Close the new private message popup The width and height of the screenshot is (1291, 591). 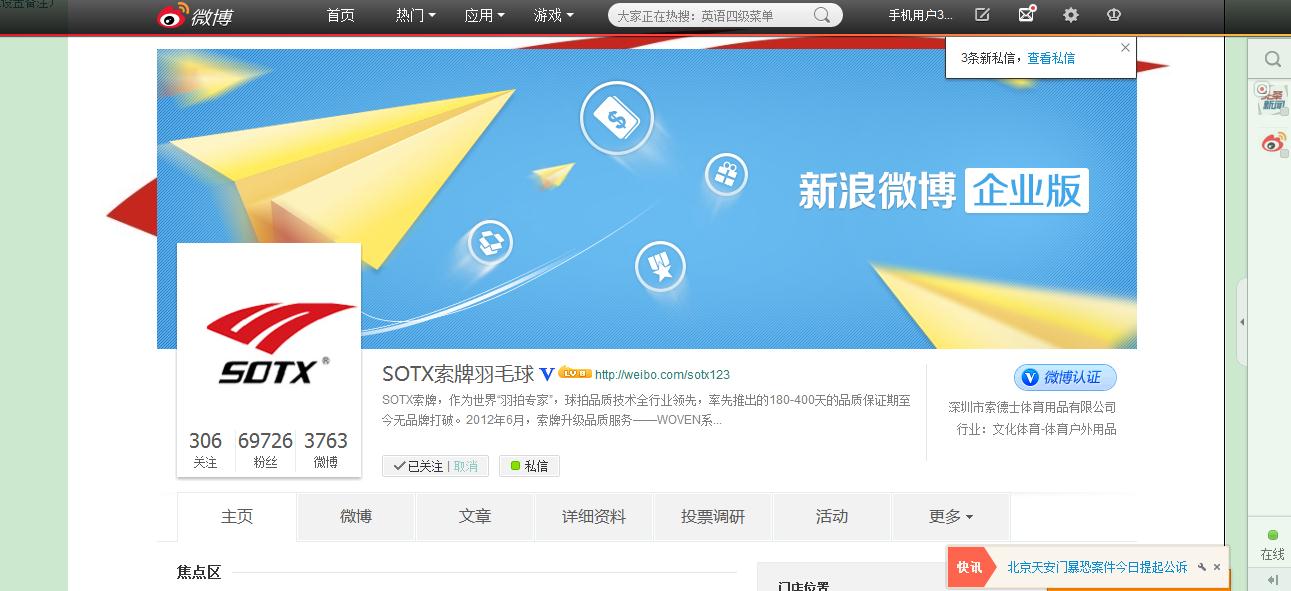tap(1125, 47)
